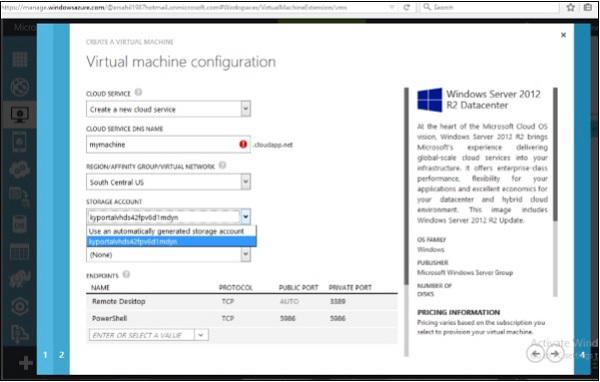
Task: Select kyportalvhds42fpv6d1mdyn highlighted option
Action: (x=171, y=242)
